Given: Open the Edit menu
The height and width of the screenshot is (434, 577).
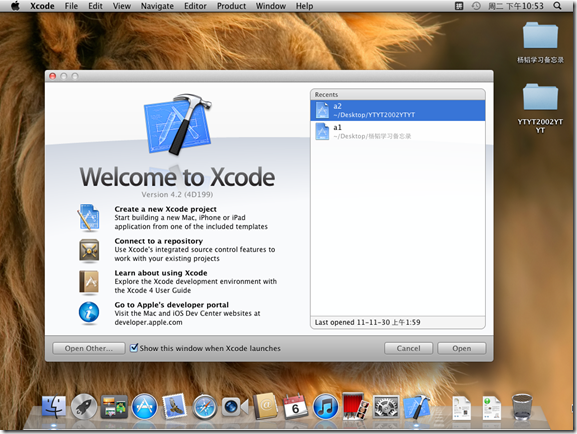Looking at the screenshot, I should 95,6.
